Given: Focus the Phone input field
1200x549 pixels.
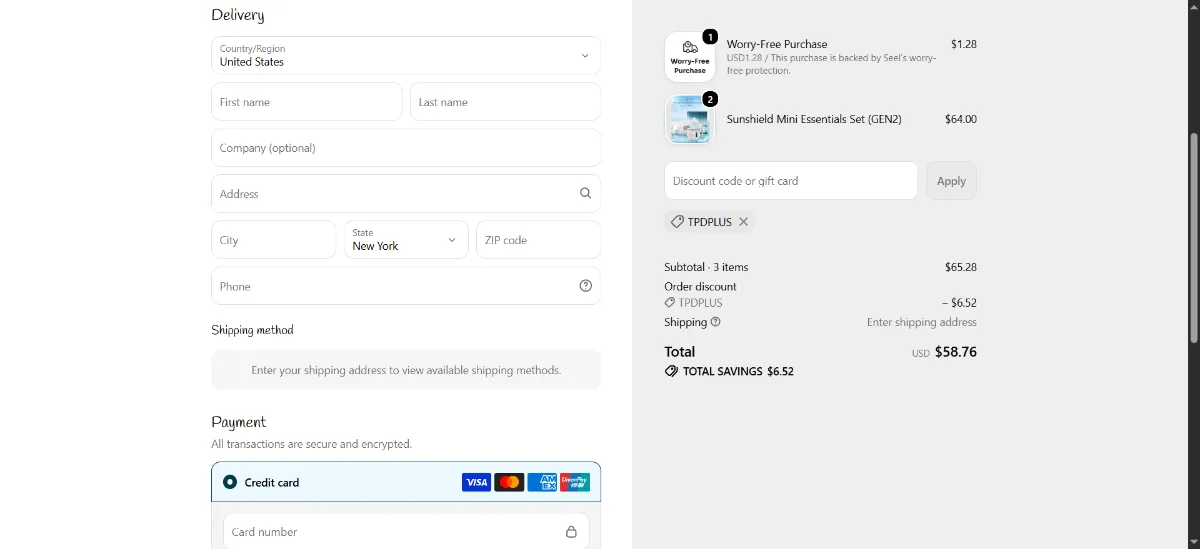Looking at the screenshot, I should [406, 286].
